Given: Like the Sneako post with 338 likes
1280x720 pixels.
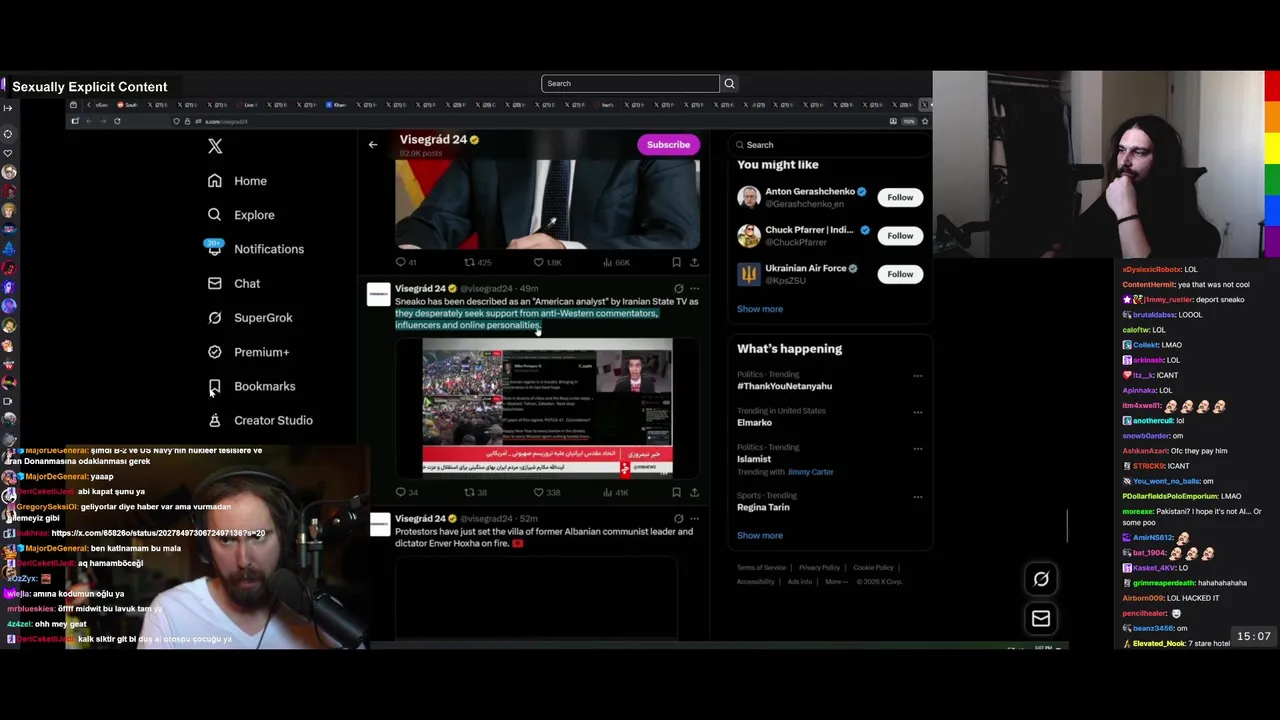Looking at the screenshot, I should (546, 492).
